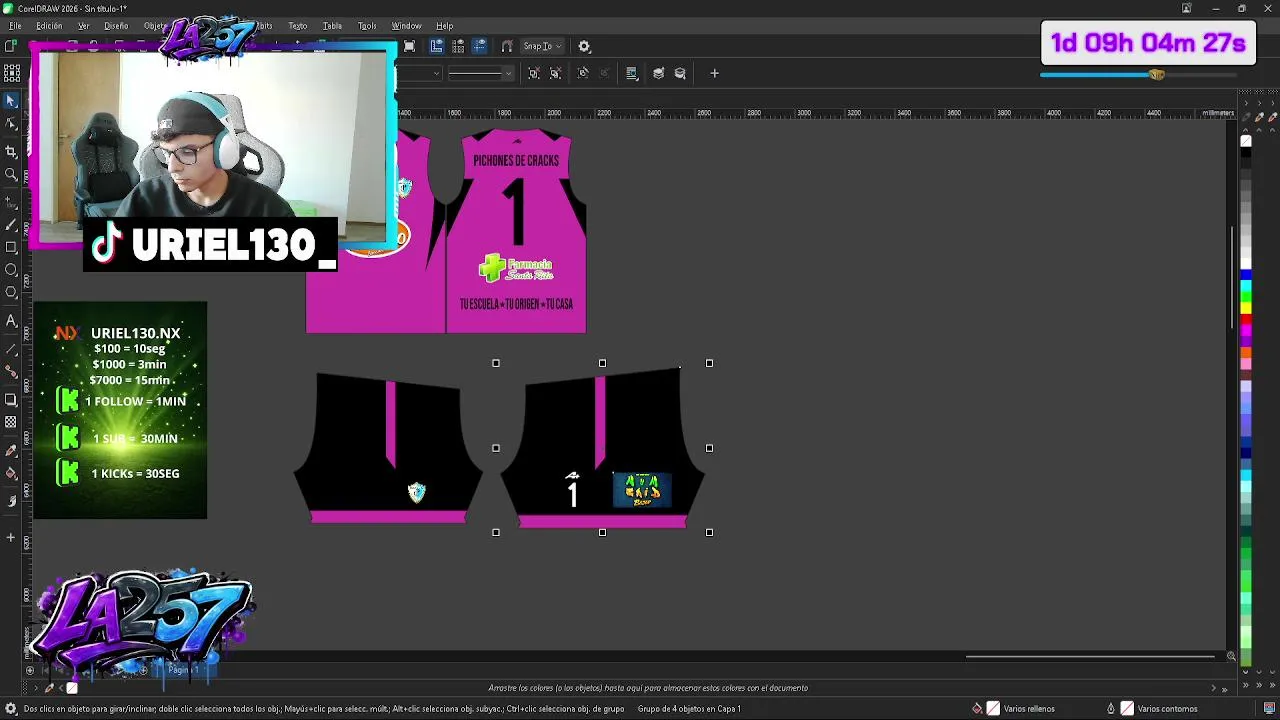Open the status bar gear settings

pyautogui.click(x=11, y=709)
